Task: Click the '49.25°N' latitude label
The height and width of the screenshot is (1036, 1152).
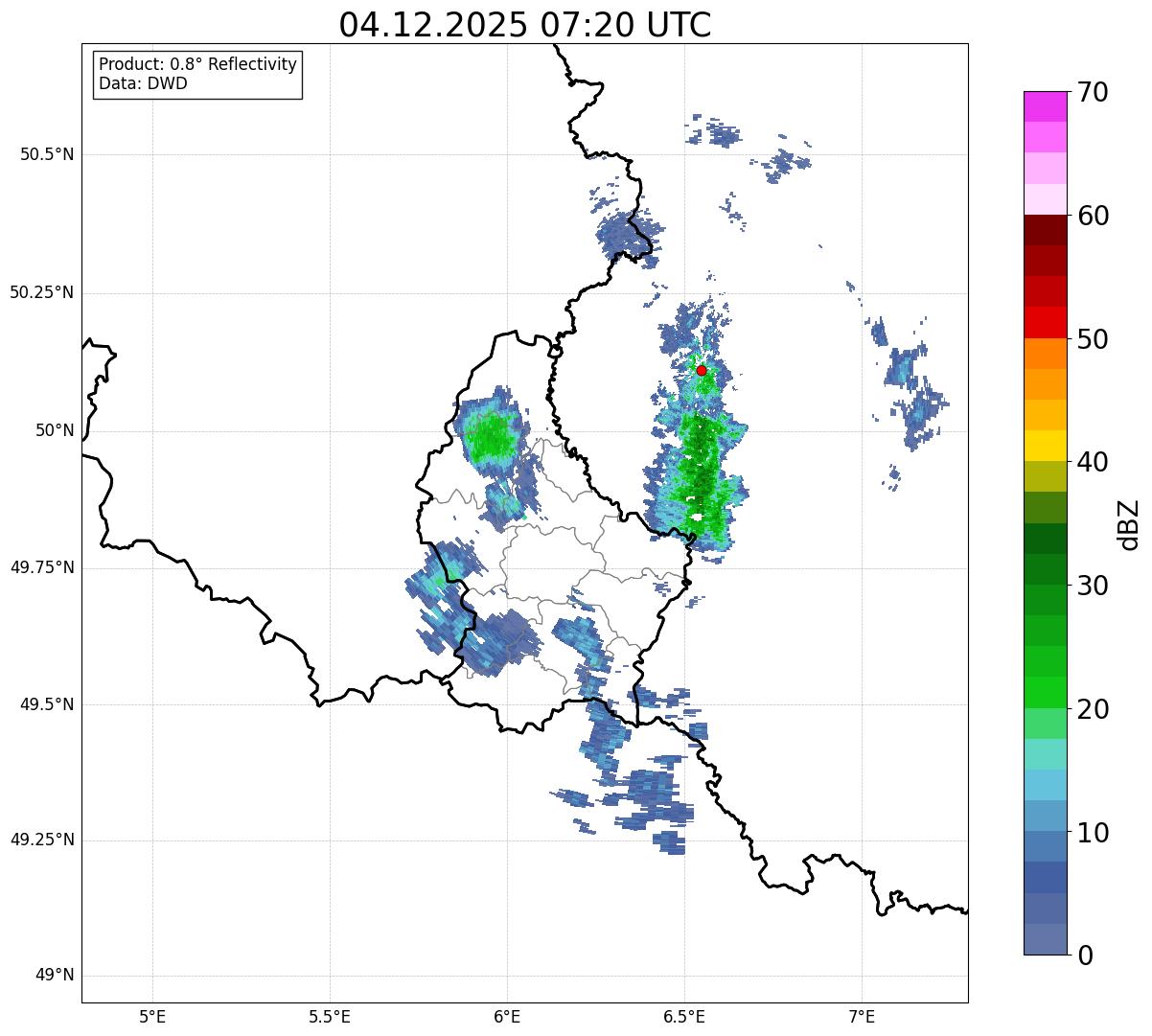Action: point(42,840)
